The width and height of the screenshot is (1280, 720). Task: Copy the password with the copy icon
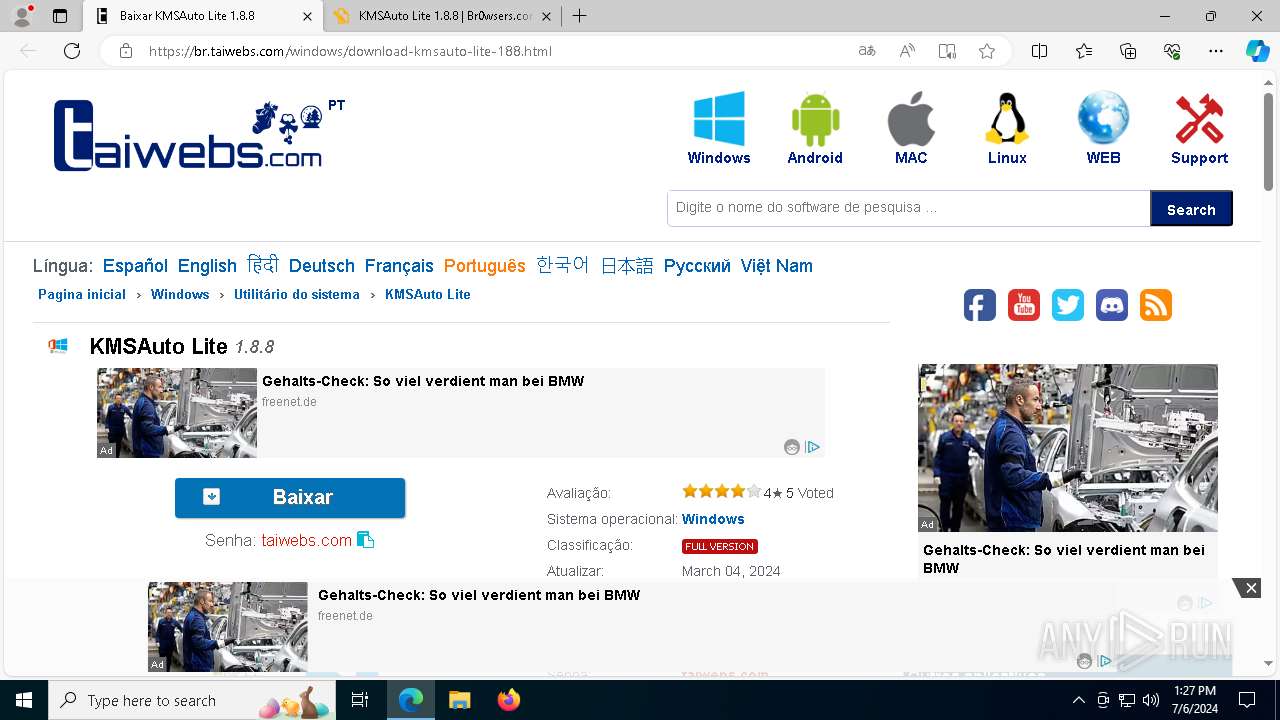pos(366,540)
